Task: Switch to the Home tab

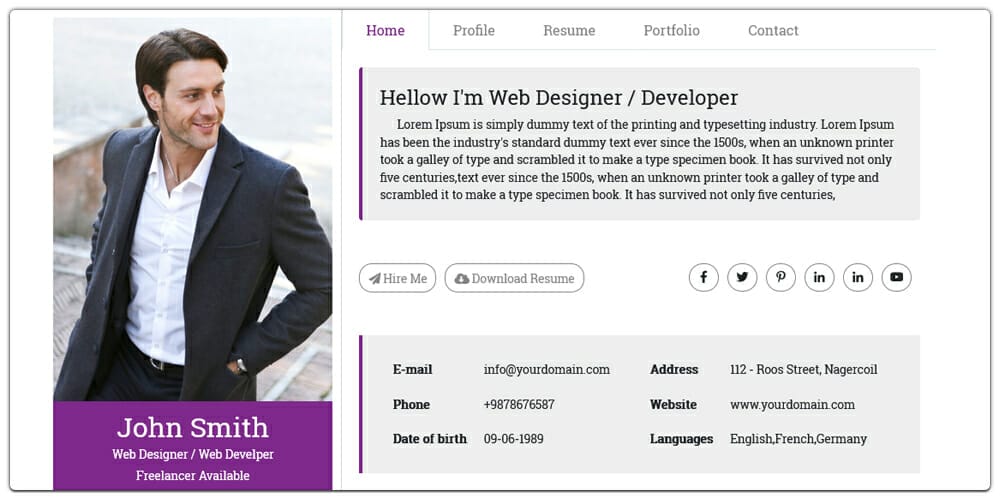Action: pyautogui.click(x=385, y=30)
